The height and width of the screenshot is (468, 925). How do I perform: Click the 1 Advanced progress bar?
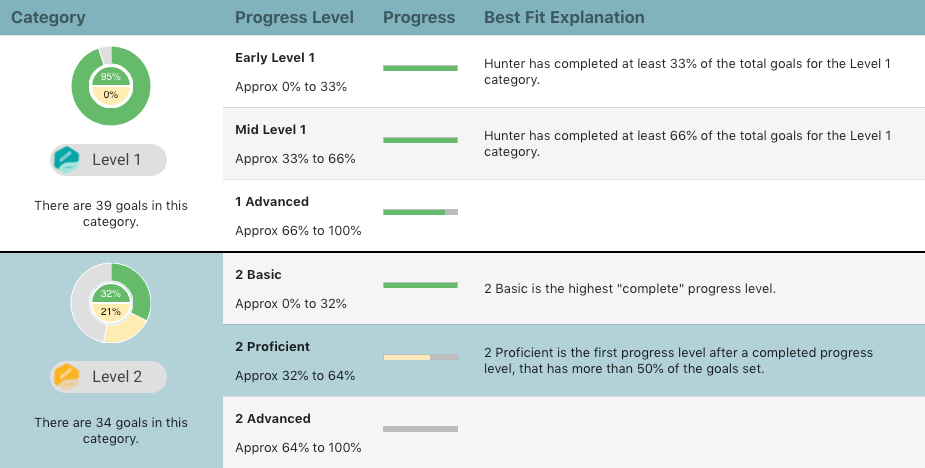pyautogui.click(x=420, y=212)
